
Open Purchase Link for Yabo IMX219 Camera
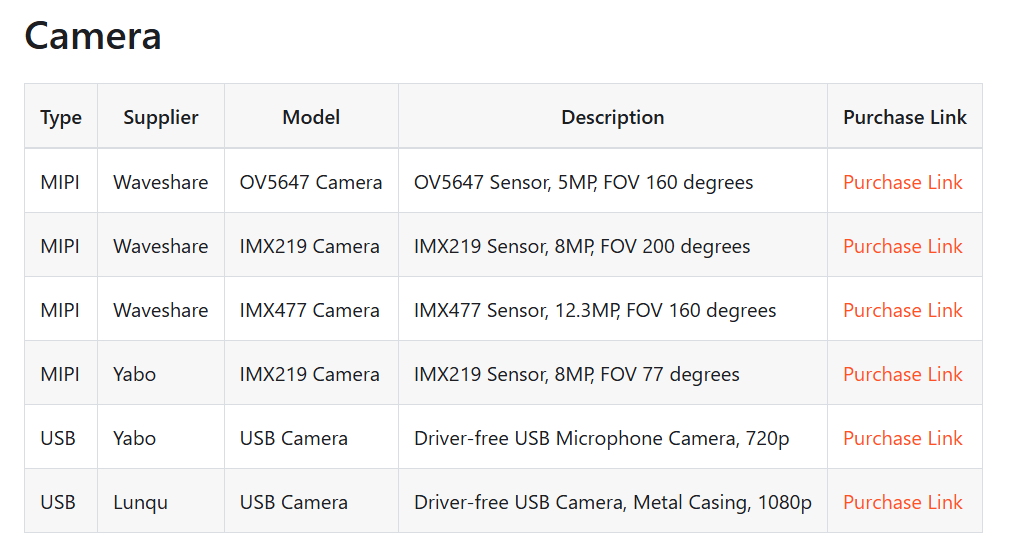(x=902, y=374)
